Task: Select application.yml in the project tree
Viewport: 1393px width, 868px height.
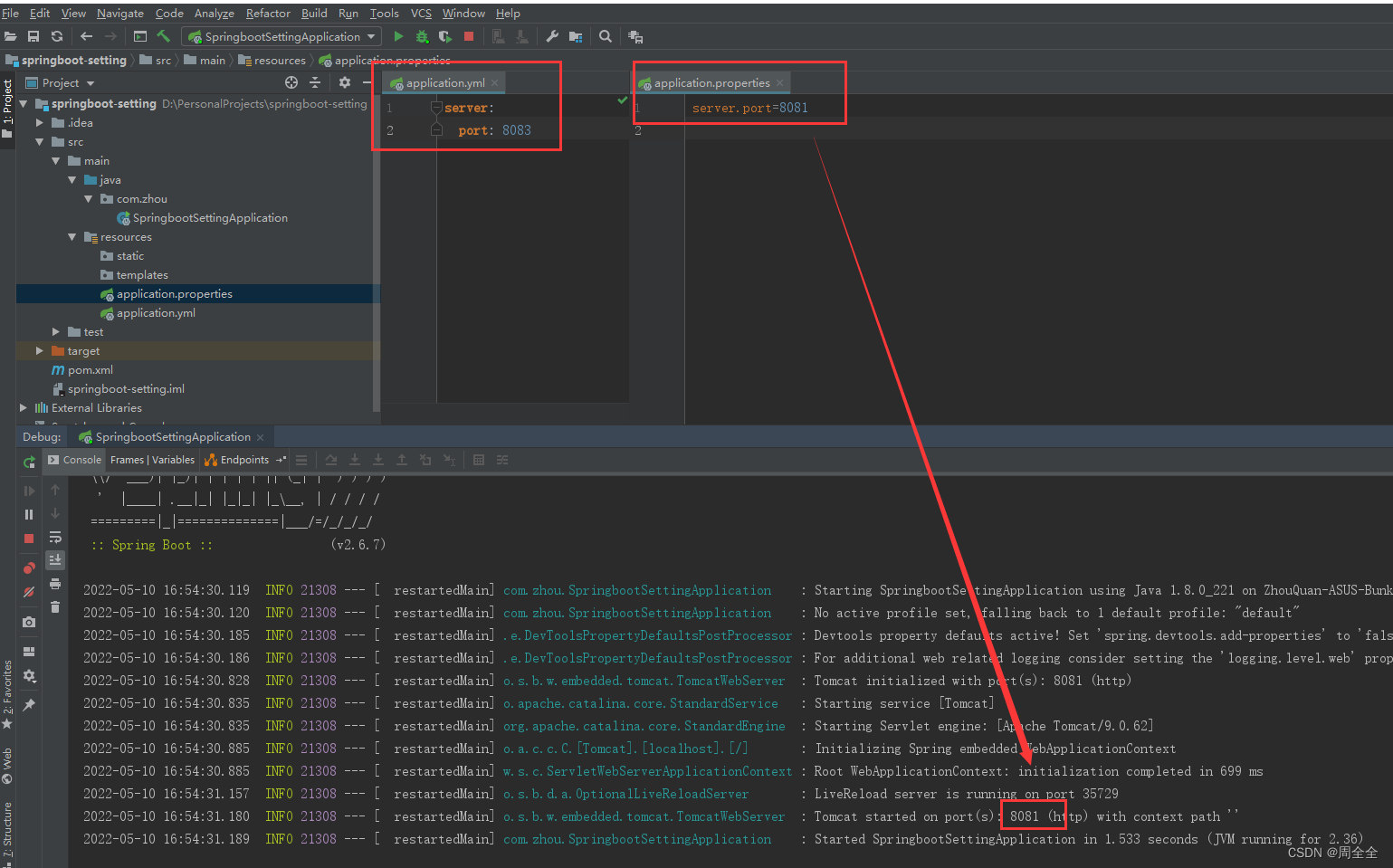Action: [156, 313]
